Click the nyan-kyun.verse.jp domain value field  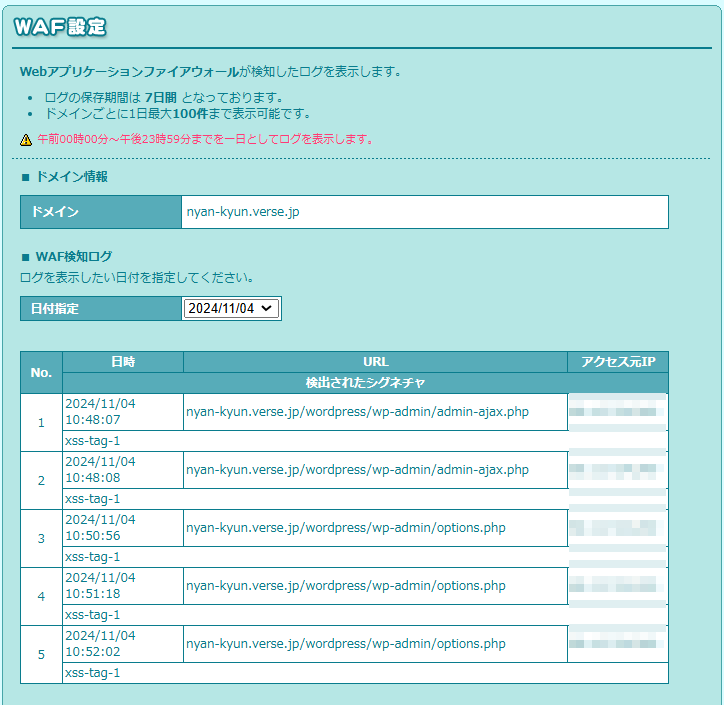point(424,212)
